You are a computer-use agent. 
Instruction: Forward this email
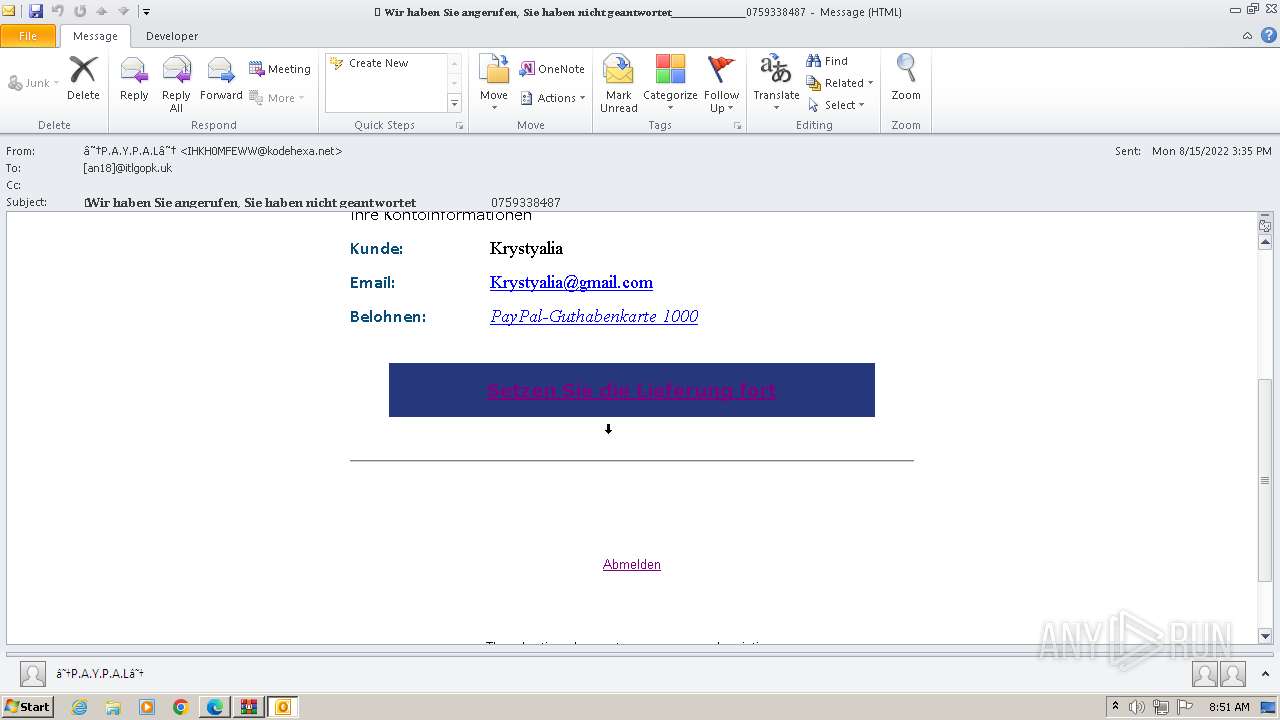221,78
